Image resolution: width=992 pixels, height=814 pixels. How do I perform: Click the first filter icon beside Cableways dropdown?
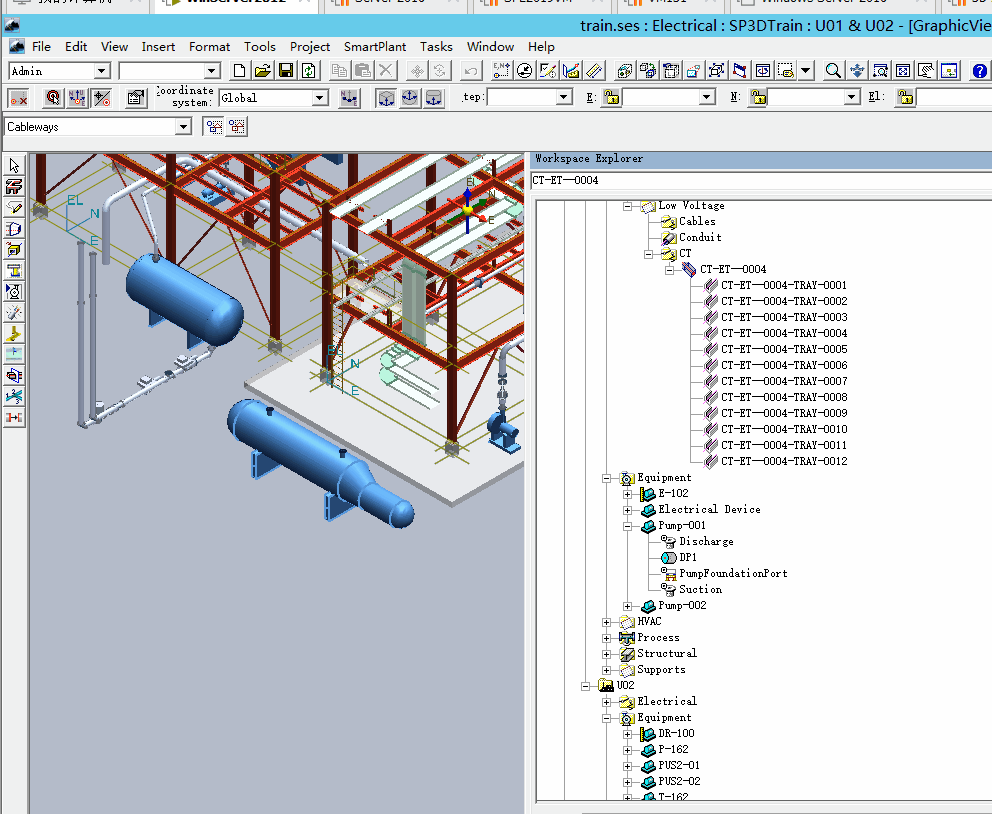(214, 127)
